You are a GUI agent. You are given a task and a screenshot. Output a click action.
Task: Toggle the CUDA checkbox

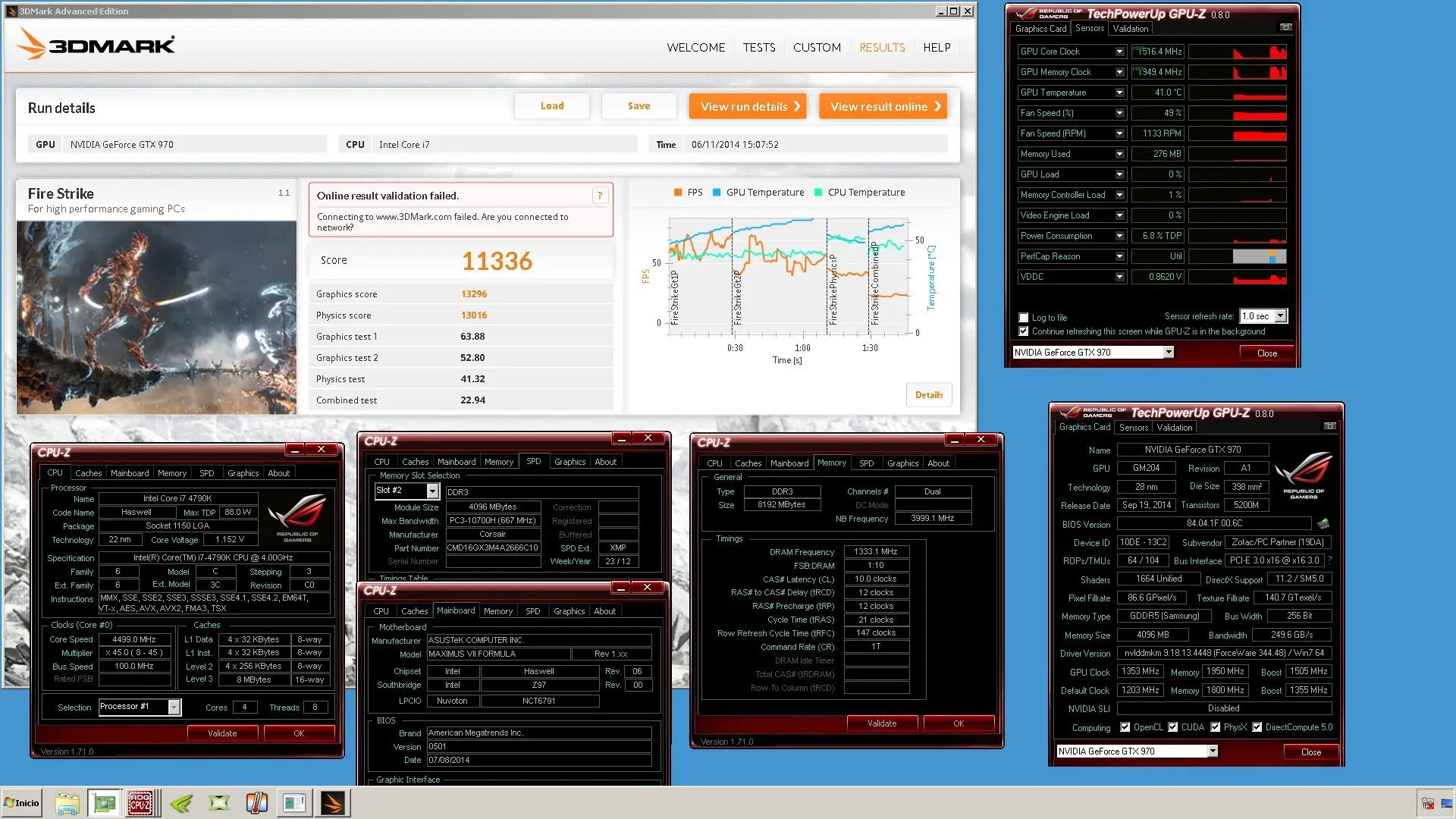click(1173, 727)
